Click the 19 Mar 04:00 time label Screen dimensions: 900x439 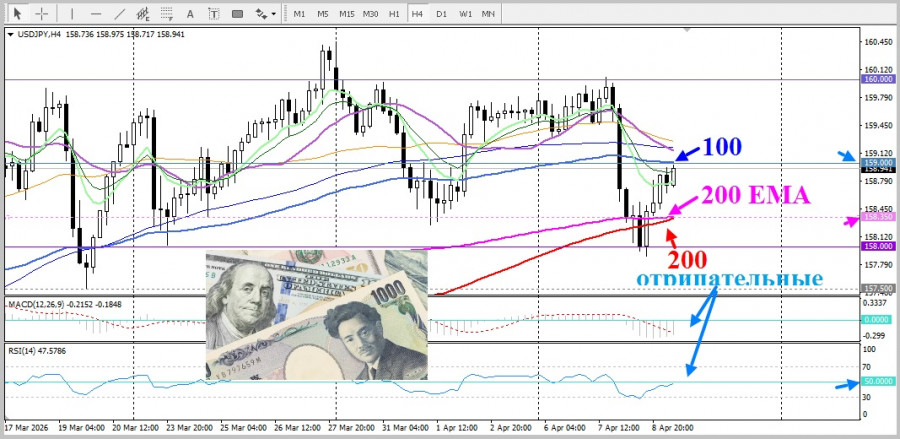(82, 428)
